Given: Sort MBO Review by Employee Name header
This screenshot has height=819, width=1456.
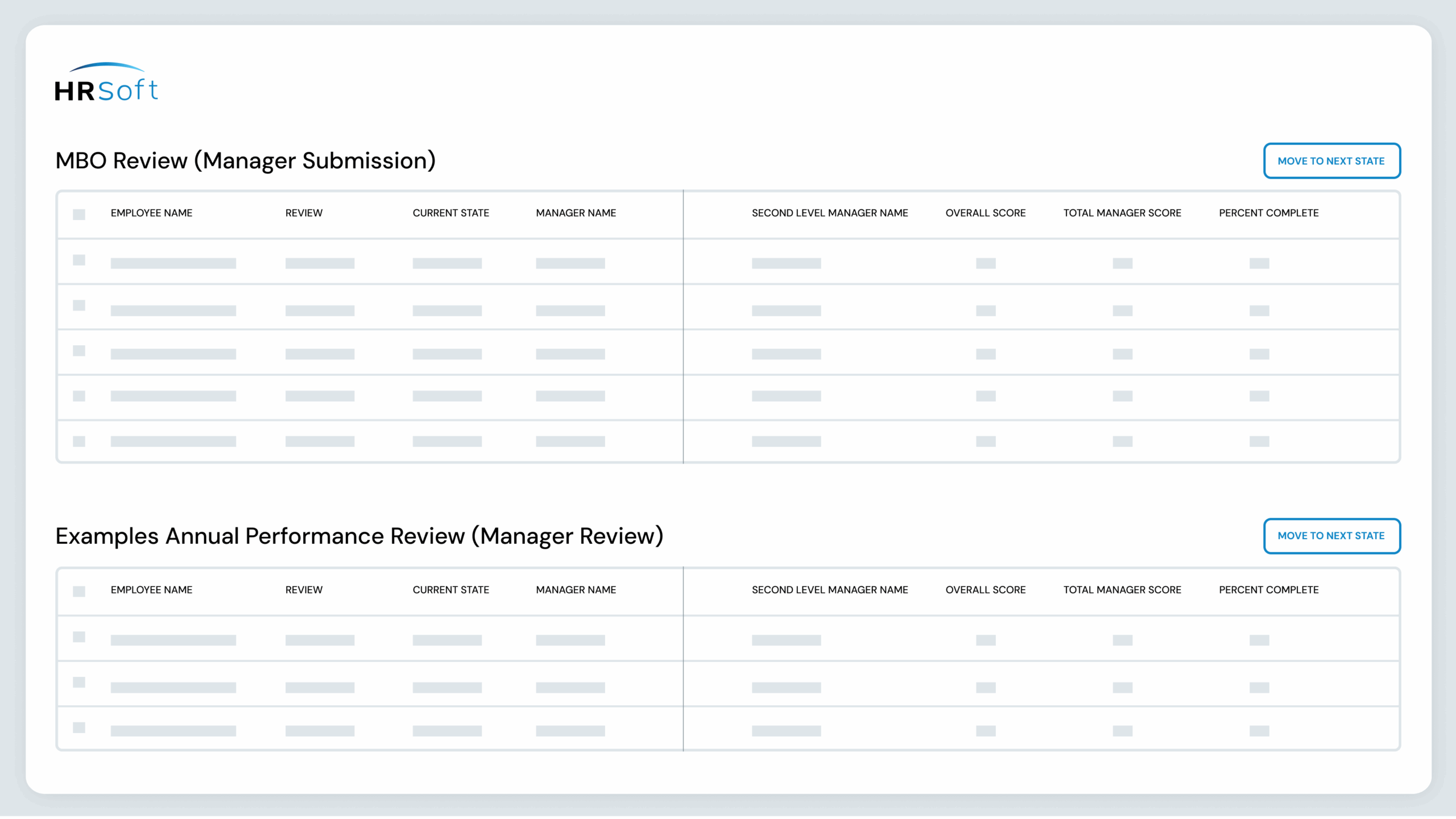Looking at the screenshot, I should click(151, 213).
